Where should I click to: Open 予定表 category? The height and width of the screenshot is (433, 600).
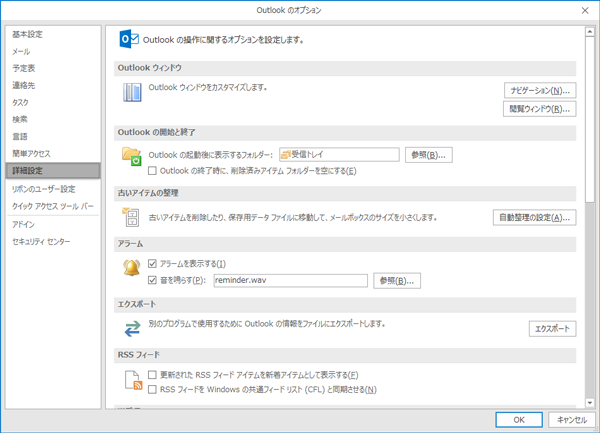(53, 68)
